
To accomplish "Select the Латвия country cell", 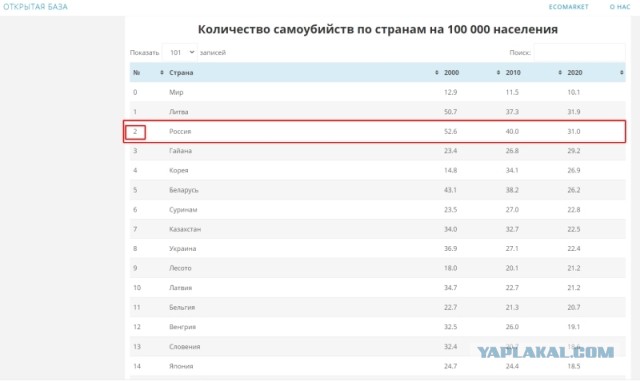I will point(180,288).
